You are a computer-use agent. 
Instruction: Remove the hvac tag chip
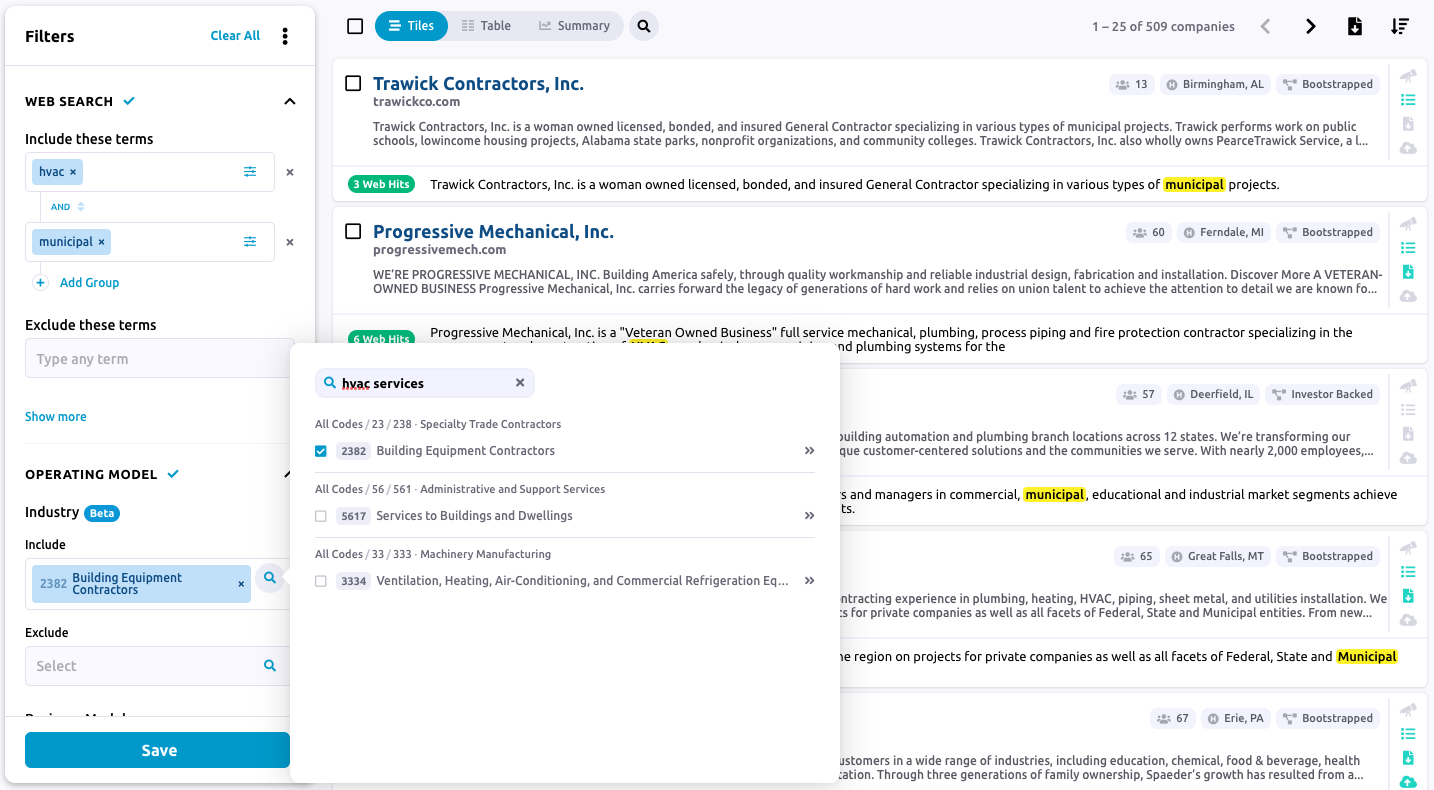pos(73,172)
